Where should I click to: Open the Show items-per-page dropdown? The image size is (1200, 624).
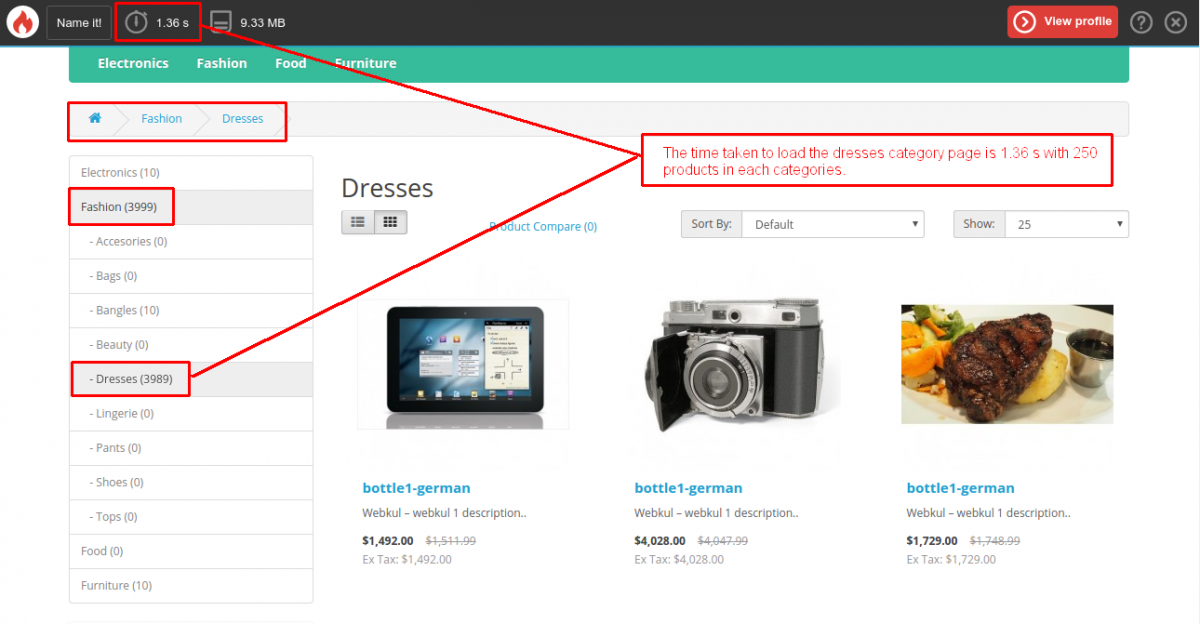pos(1066,224)
